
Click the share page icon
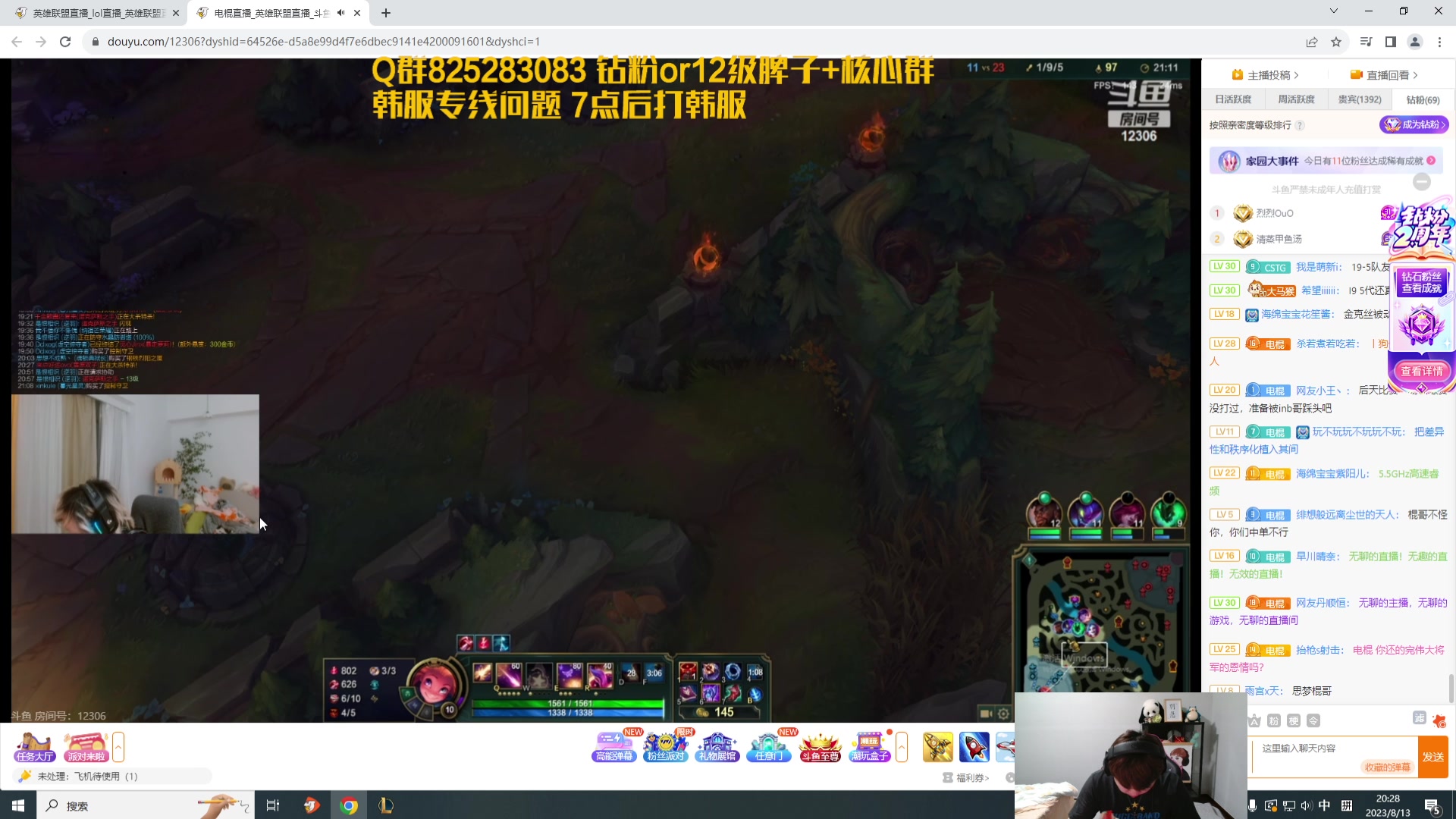(1312, 42)
